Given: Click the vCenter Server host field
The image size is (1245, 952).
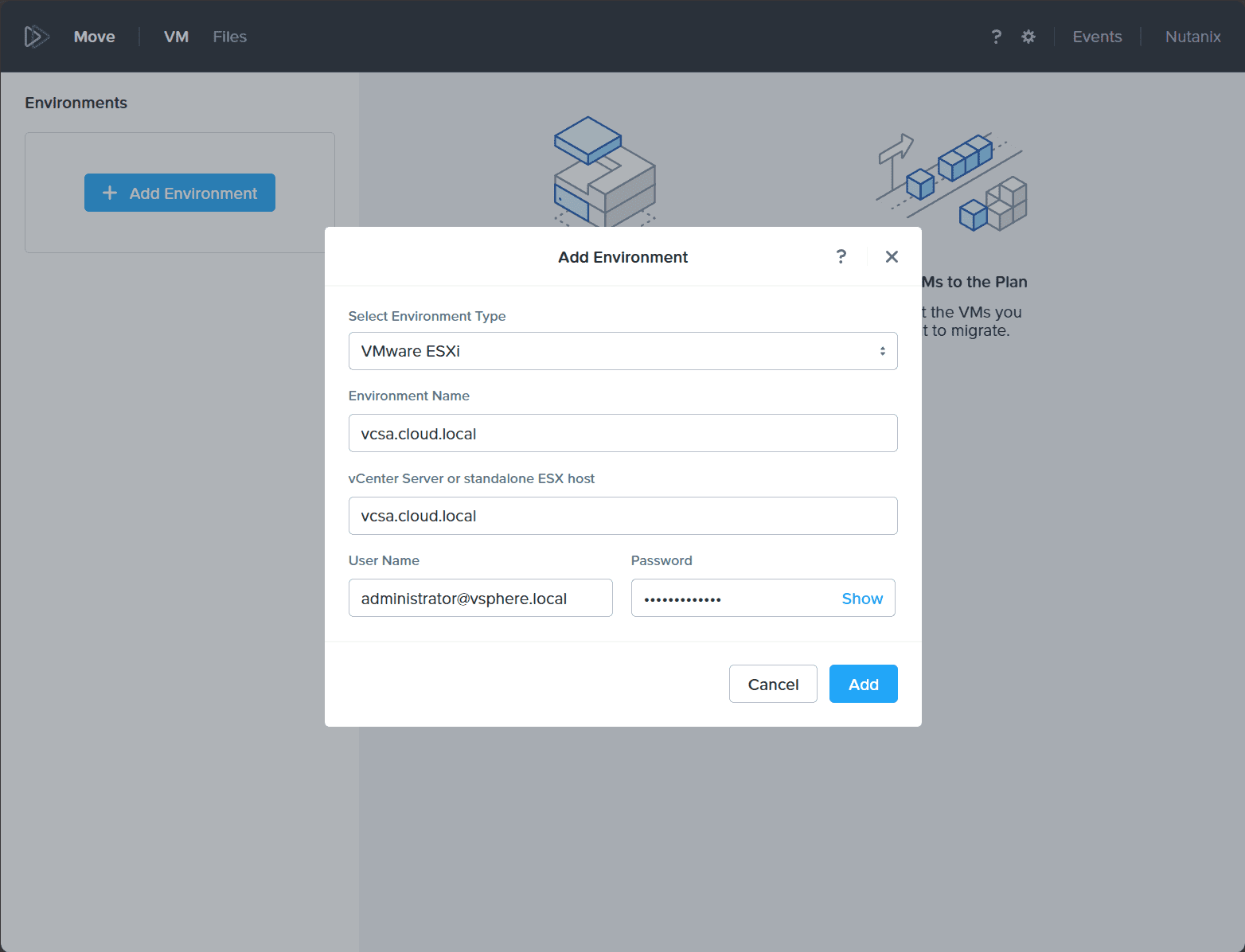Looking at the screenshot, I should 623,516.
